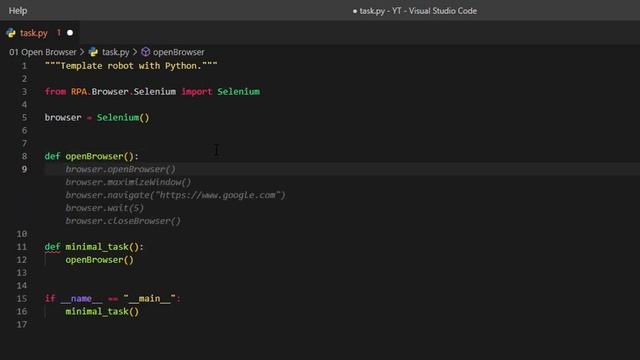Click line number 15 in the gutter
The height and width of the screenshot is (360, 640).
pos(22,298)
